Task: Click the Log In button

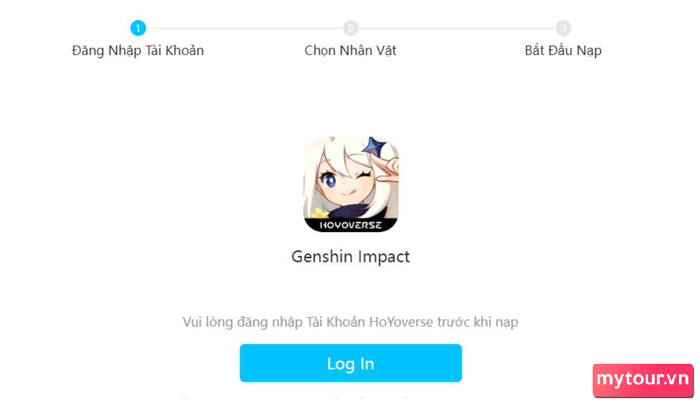Action: pyautogui.click(x=350, y=363)
